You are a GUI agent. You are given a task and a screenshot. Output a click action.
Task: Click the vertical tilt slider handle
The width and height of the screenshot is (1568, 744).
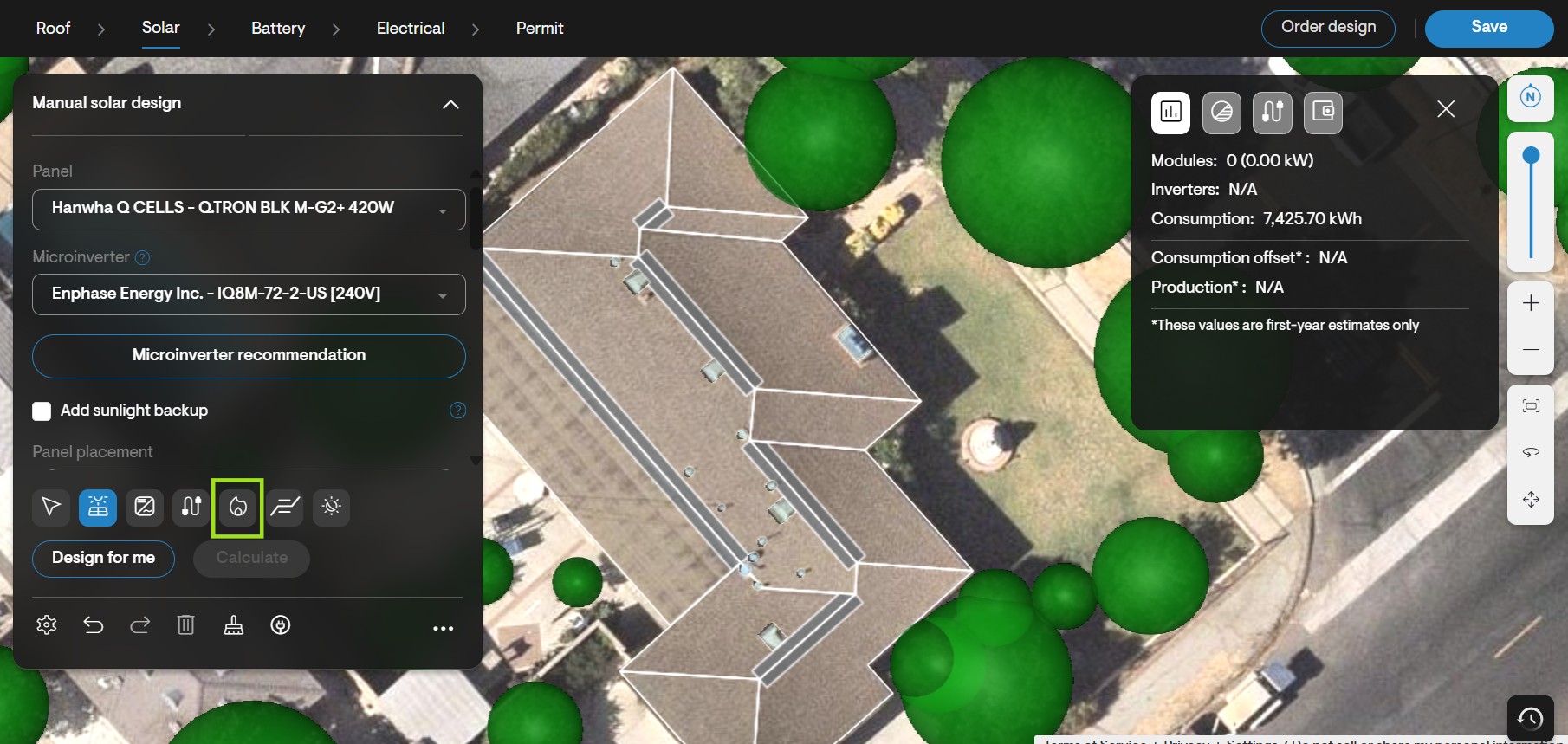click(x=1531, y=156)
